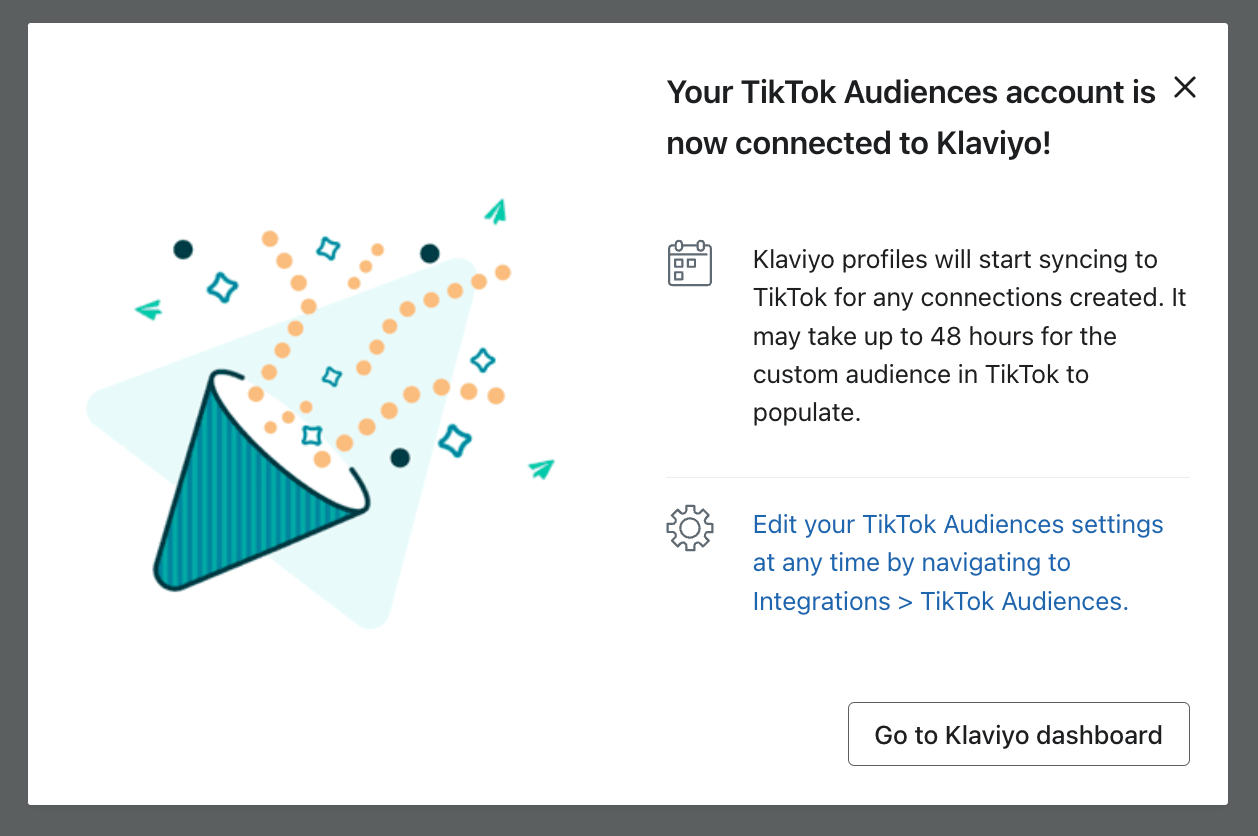Click the connected to Klaviyo heading
Viewport: 1258px width, 836px height.
point(910,118)
